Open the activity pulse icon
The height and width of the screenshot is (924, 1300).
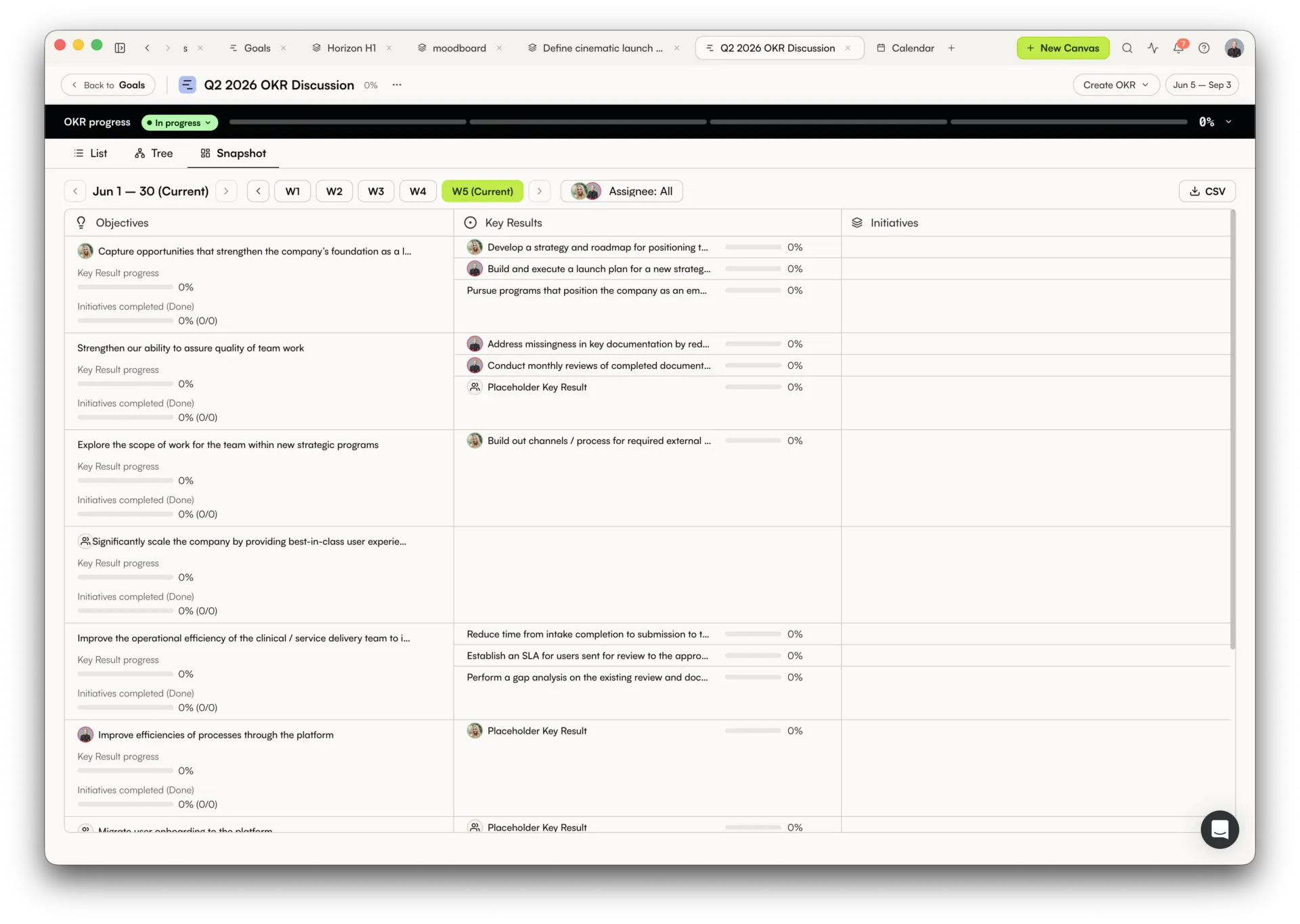1152,48
